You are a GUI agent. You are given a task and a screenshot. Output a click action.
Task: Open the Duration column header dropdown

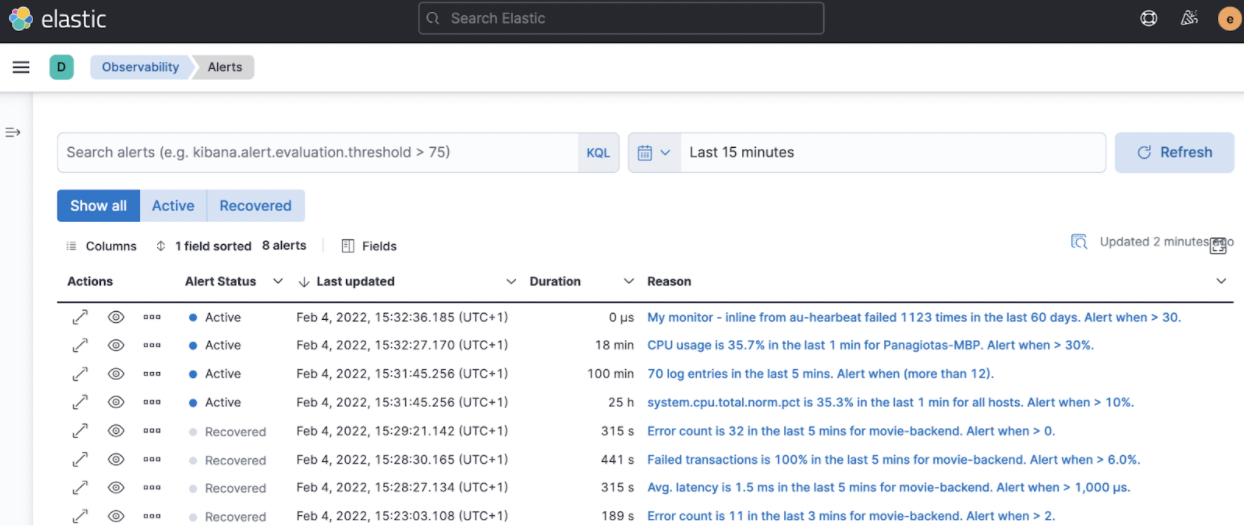[x=628, y=282]
